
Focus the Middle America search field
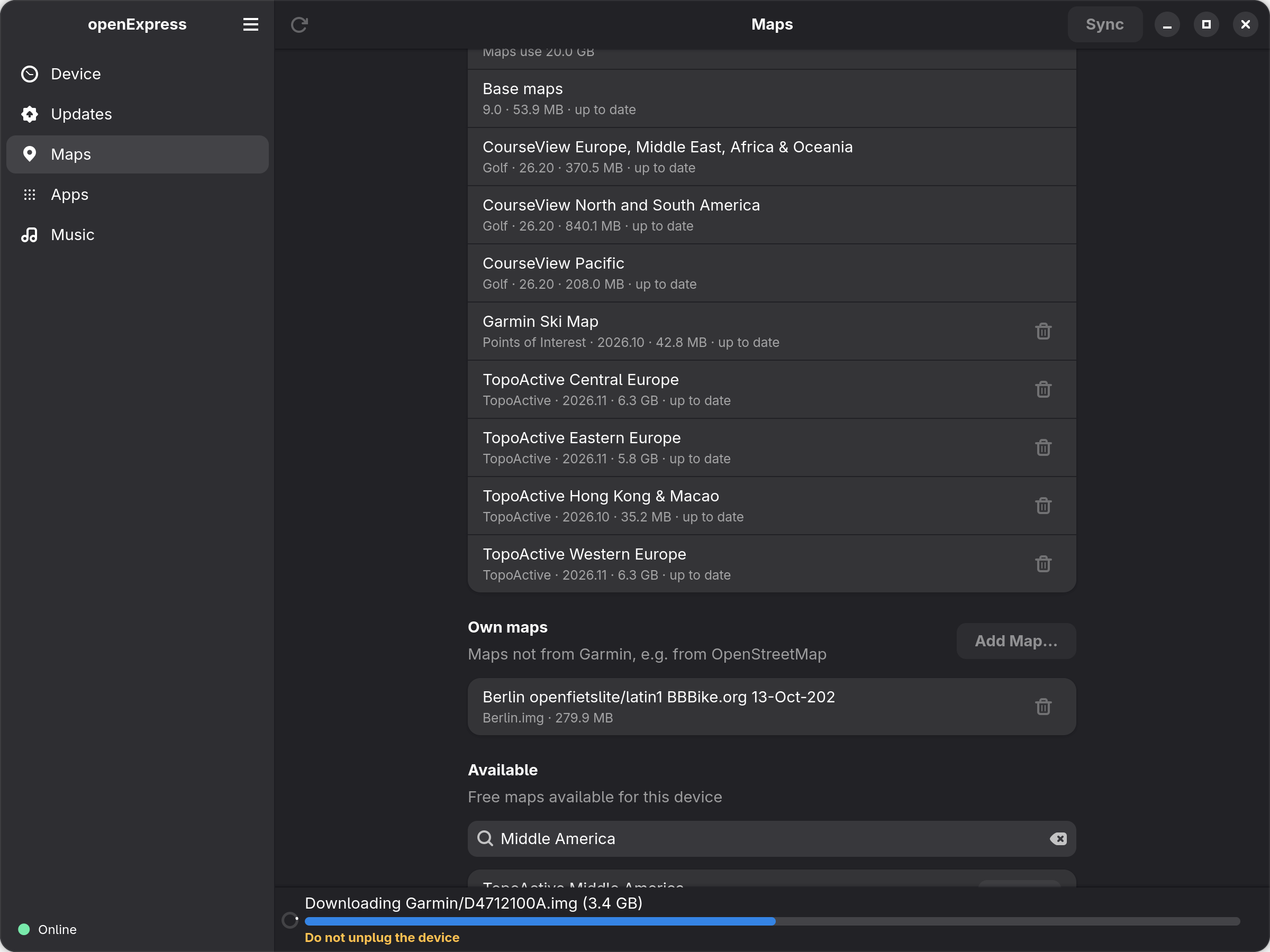coord(772,839)
